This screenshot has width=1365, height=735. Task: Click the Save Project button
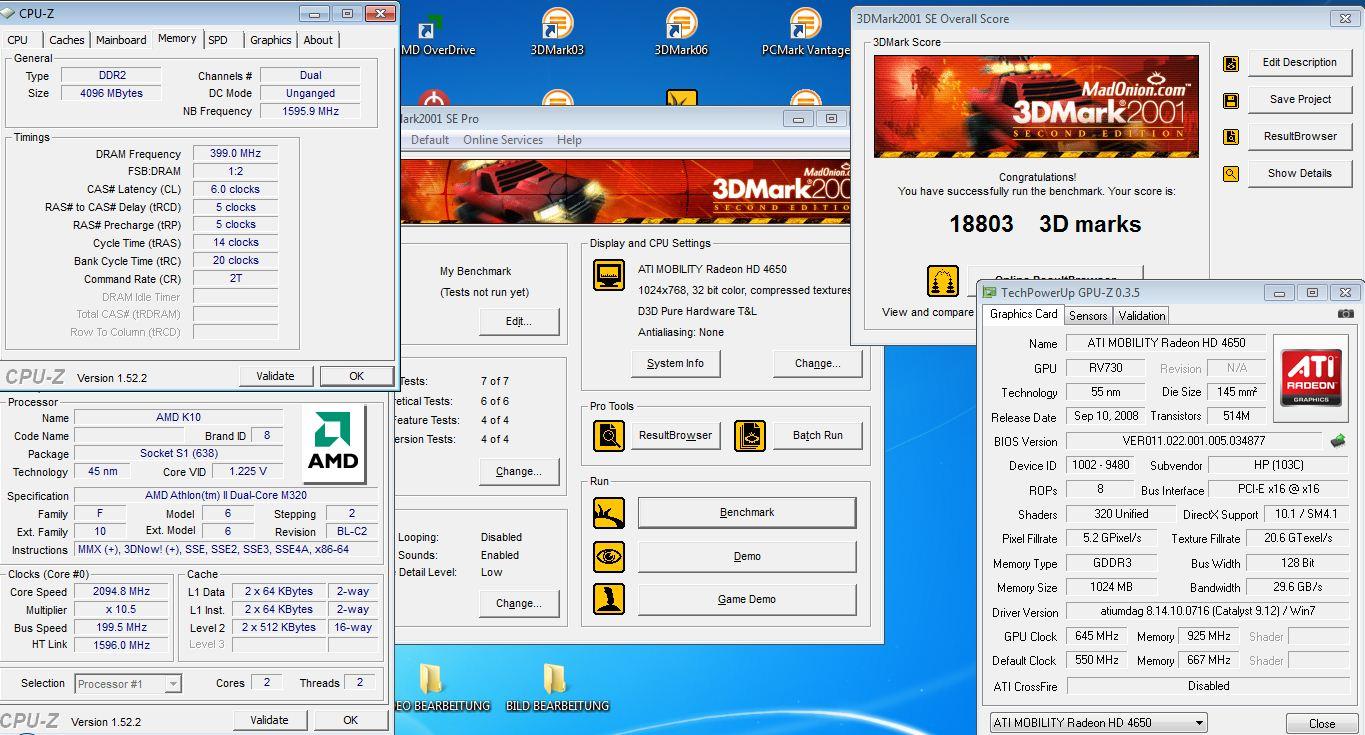(1300, 99)
